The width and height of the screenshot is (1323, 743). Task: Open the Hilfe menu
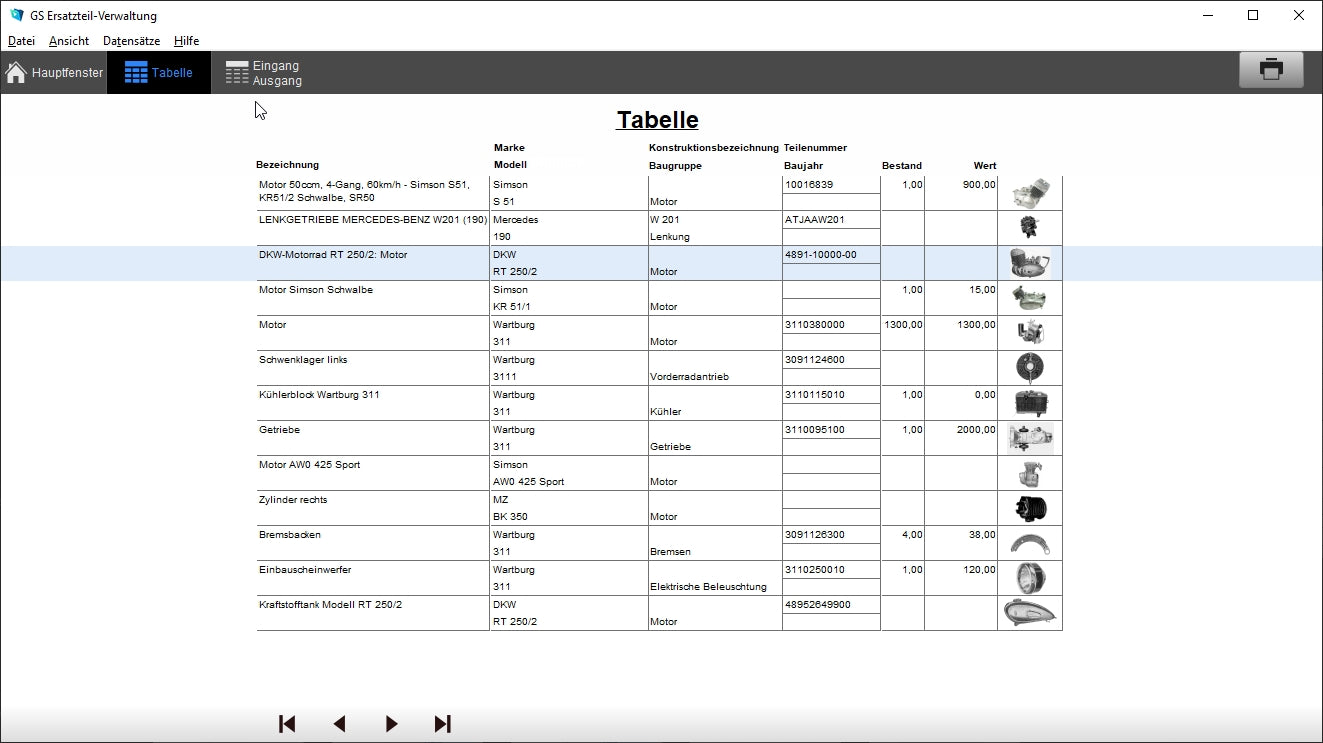coord(186,41)
